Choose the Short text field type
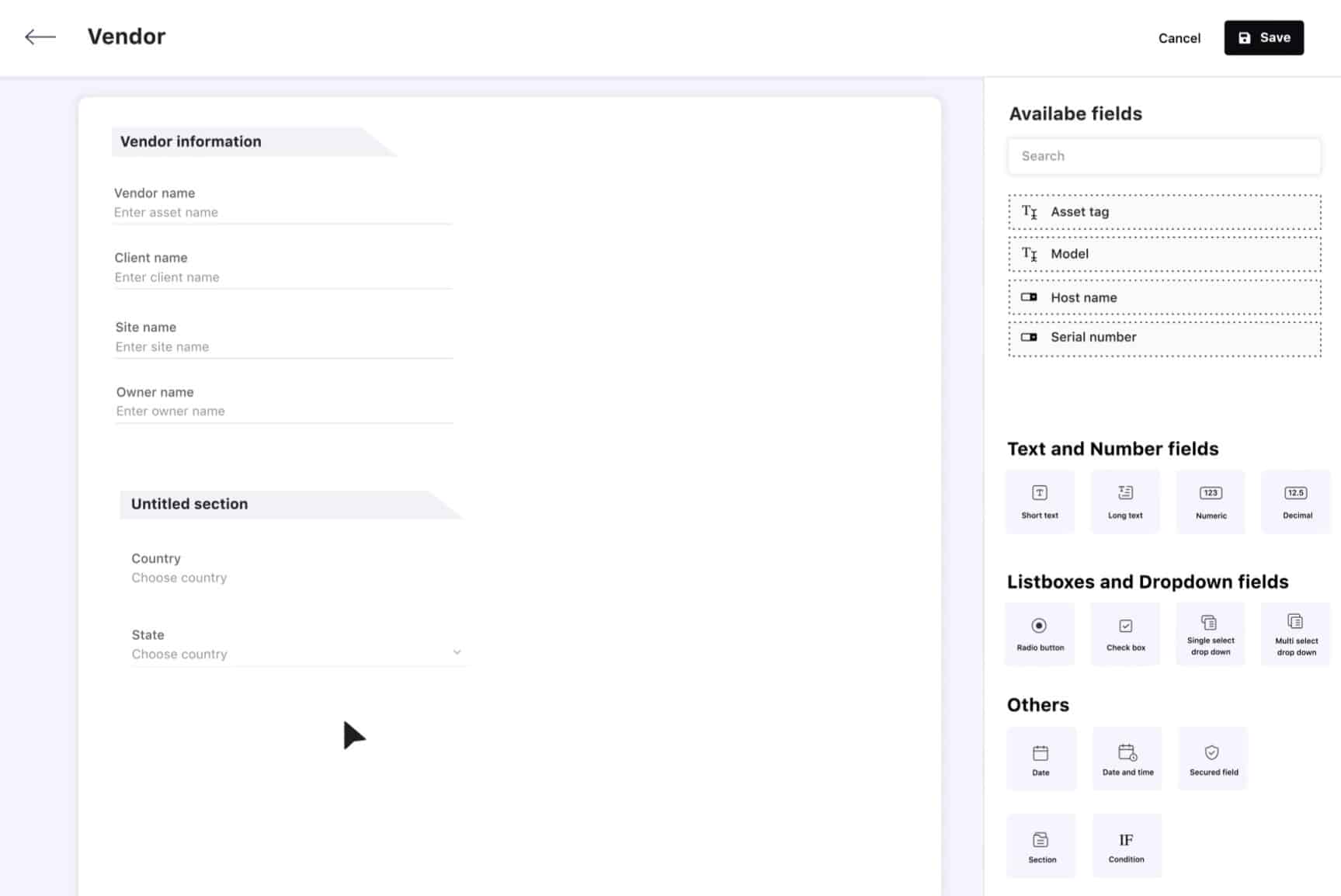 (1040, 502)
